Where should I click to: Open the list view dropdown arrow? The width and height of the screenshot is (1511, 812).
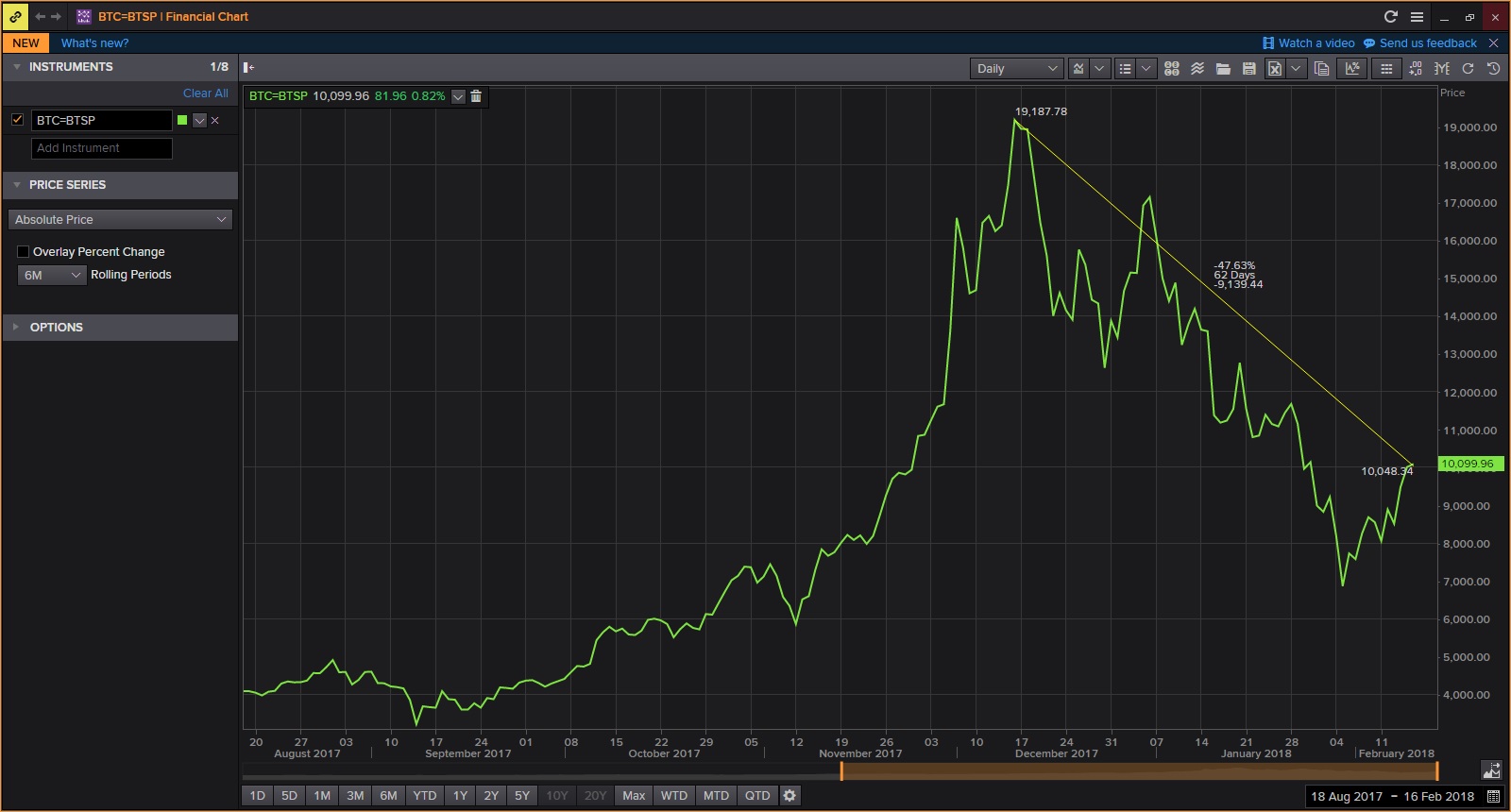pos(1146,68)
